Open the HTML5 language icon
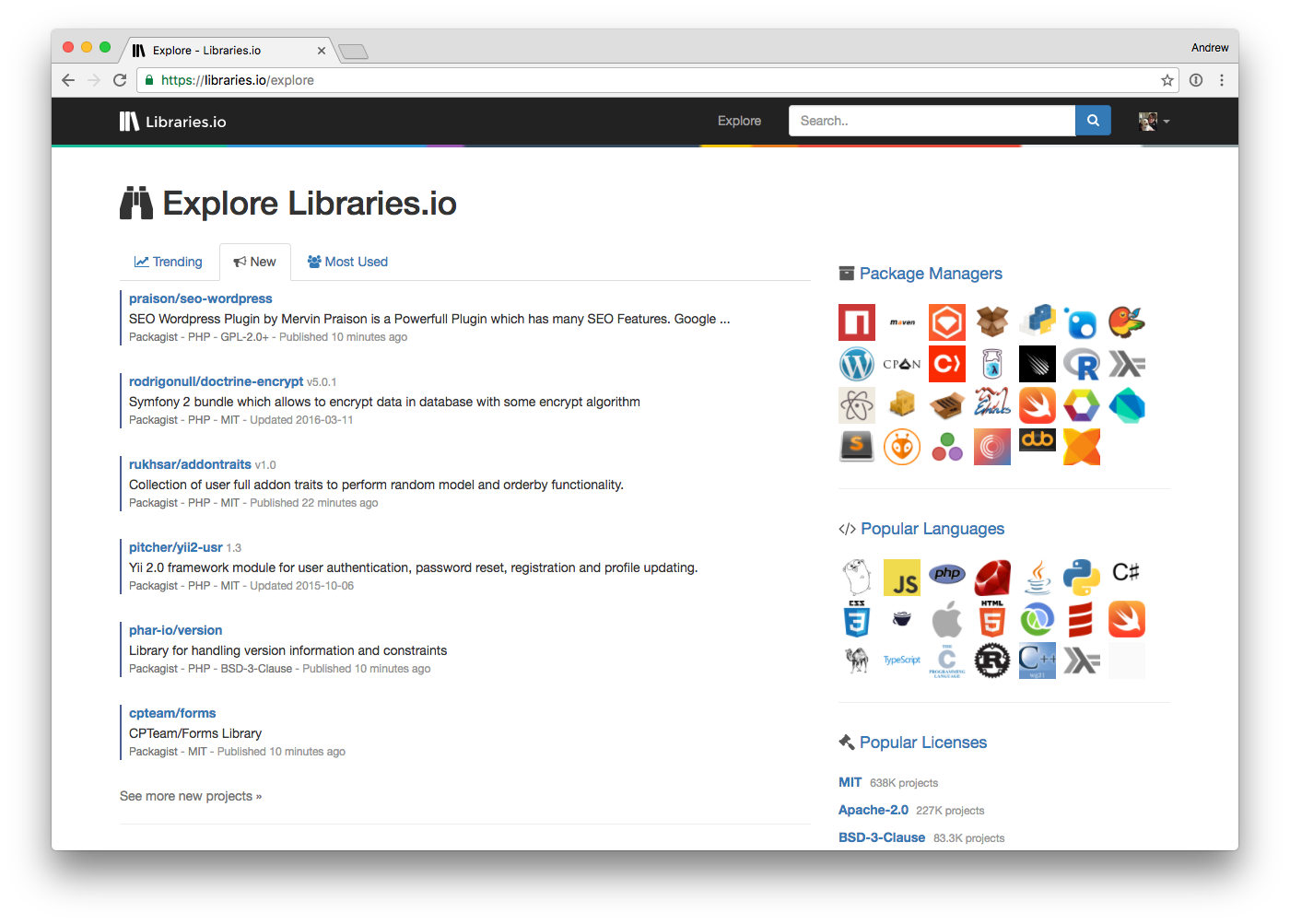Viewport: 1290px width, 924px height. [x=992, y=619]
